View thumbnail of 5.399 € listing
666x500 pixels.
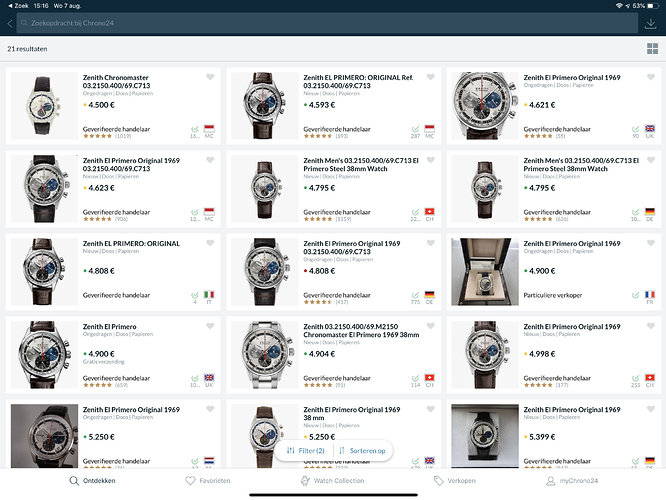coord(485,436)
